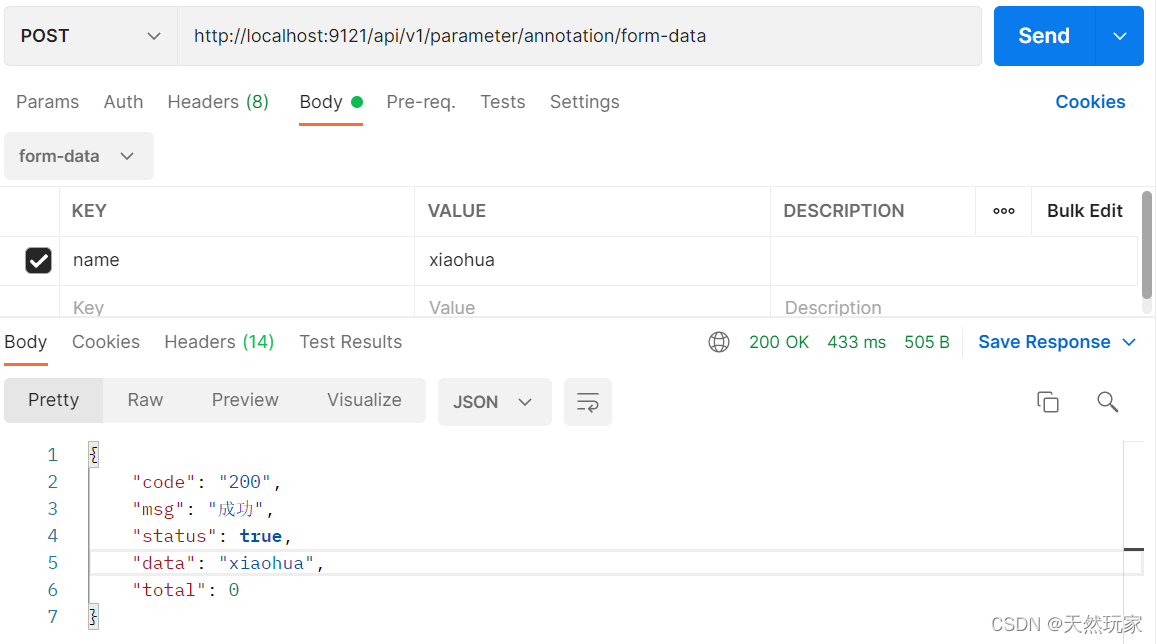Expand the Save Response chevron
The height and width of the screenshot is (644, 1157).
point(1128,342)
